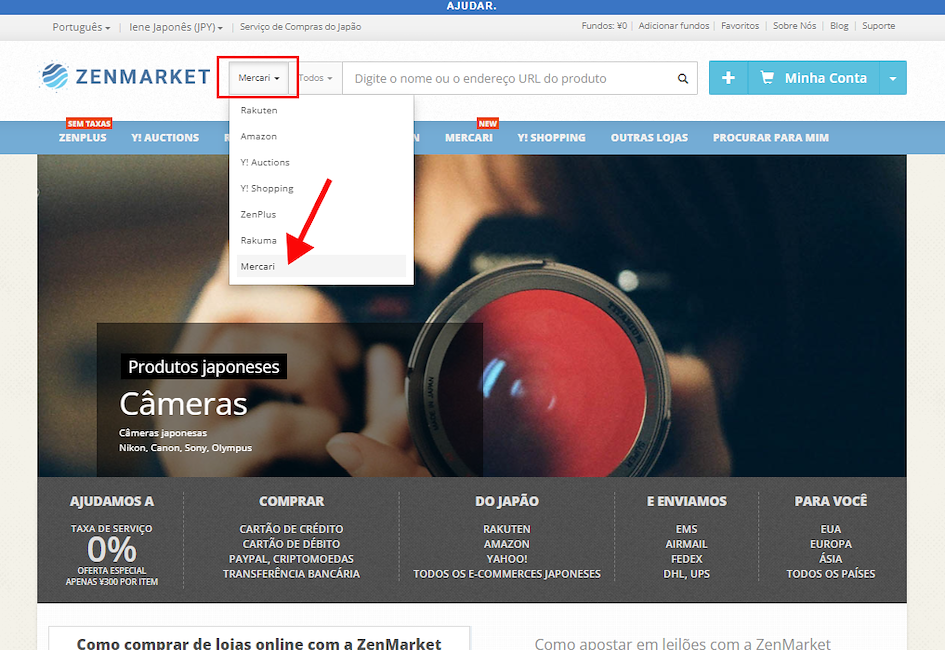Click the Blog link
945x650 pixels.
pyautogui.click(x=839, y=26)
